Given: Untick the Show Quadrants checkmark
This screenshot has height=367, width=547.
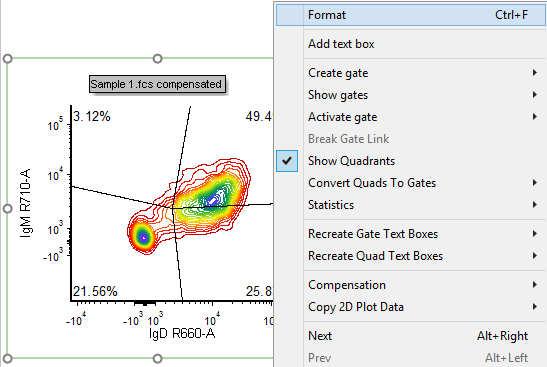Looking at the screenshot, I should click(287, 161).
